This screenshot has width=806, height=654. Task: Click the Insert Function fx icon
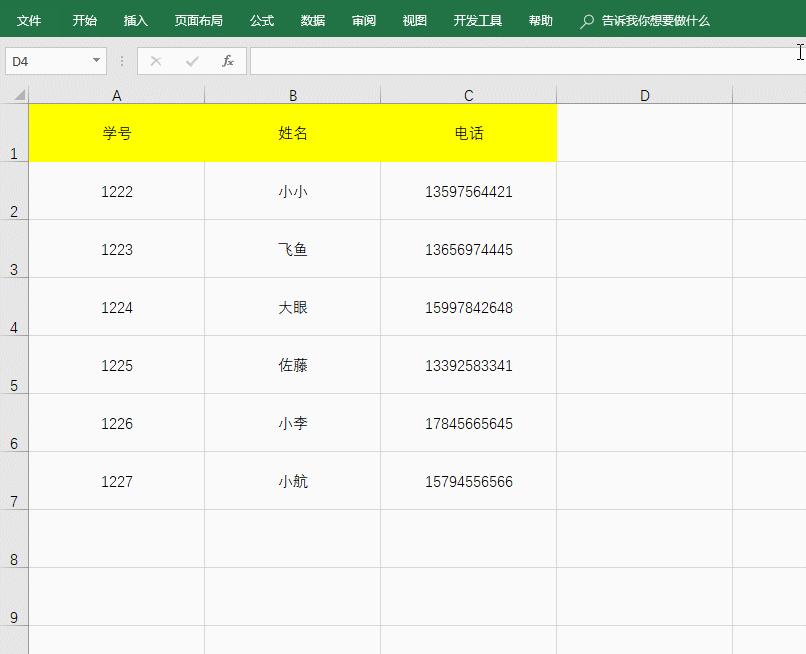[x=227, y=60]
